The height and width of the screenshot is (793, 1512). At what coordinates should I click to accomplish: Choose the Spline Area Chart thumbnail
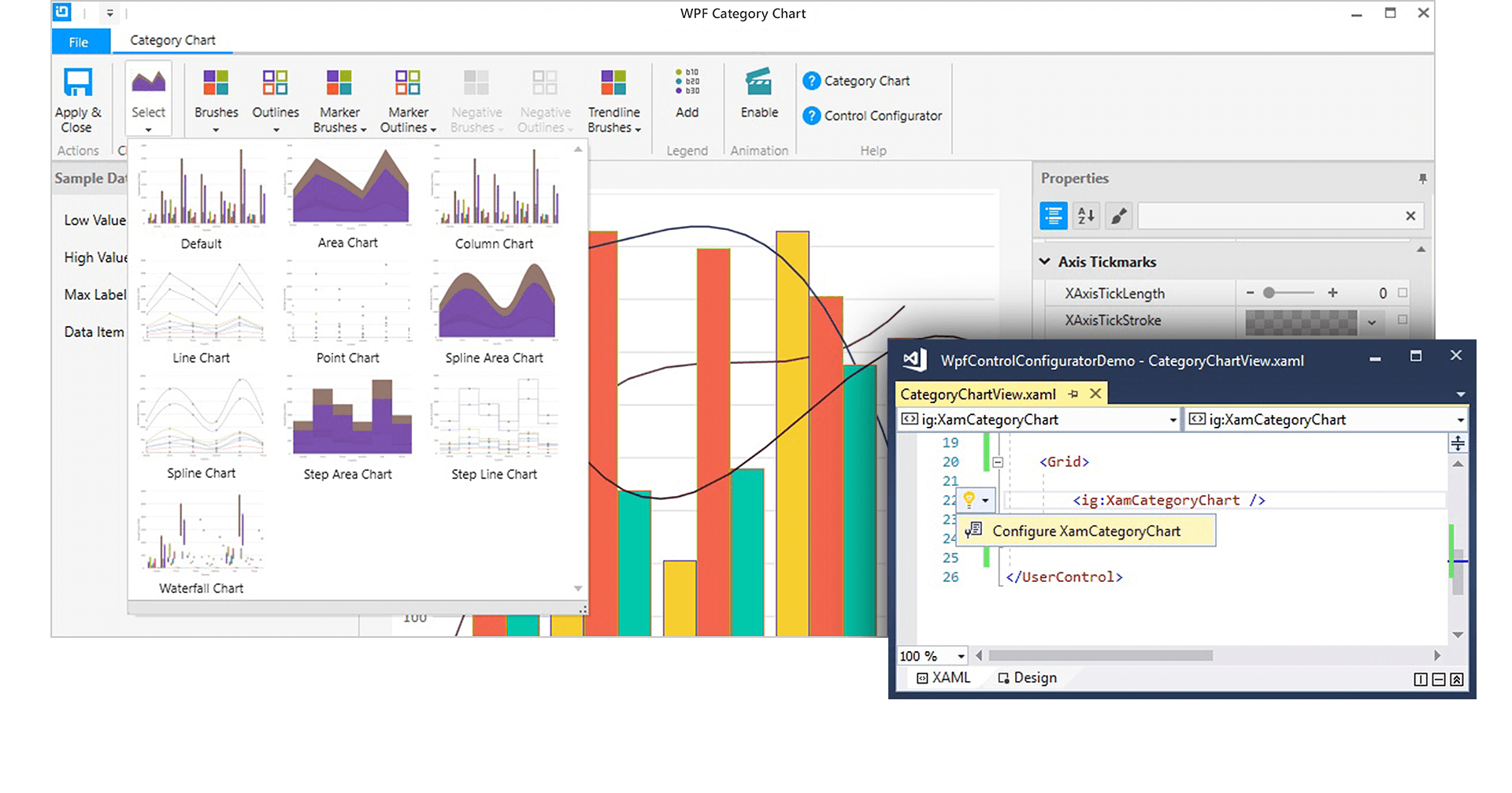tap(495, 313)
